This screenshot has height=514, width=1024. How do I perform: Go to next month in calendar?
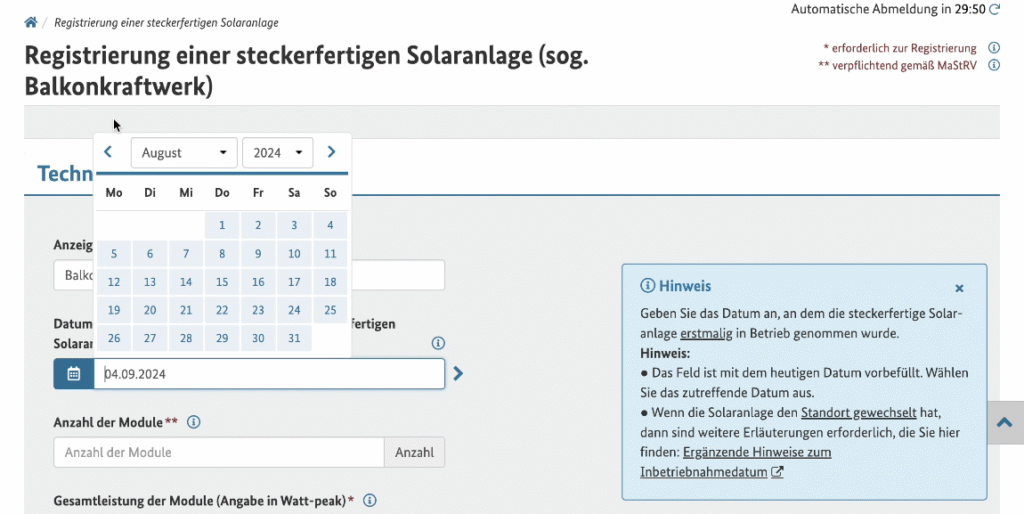point(331,152)
